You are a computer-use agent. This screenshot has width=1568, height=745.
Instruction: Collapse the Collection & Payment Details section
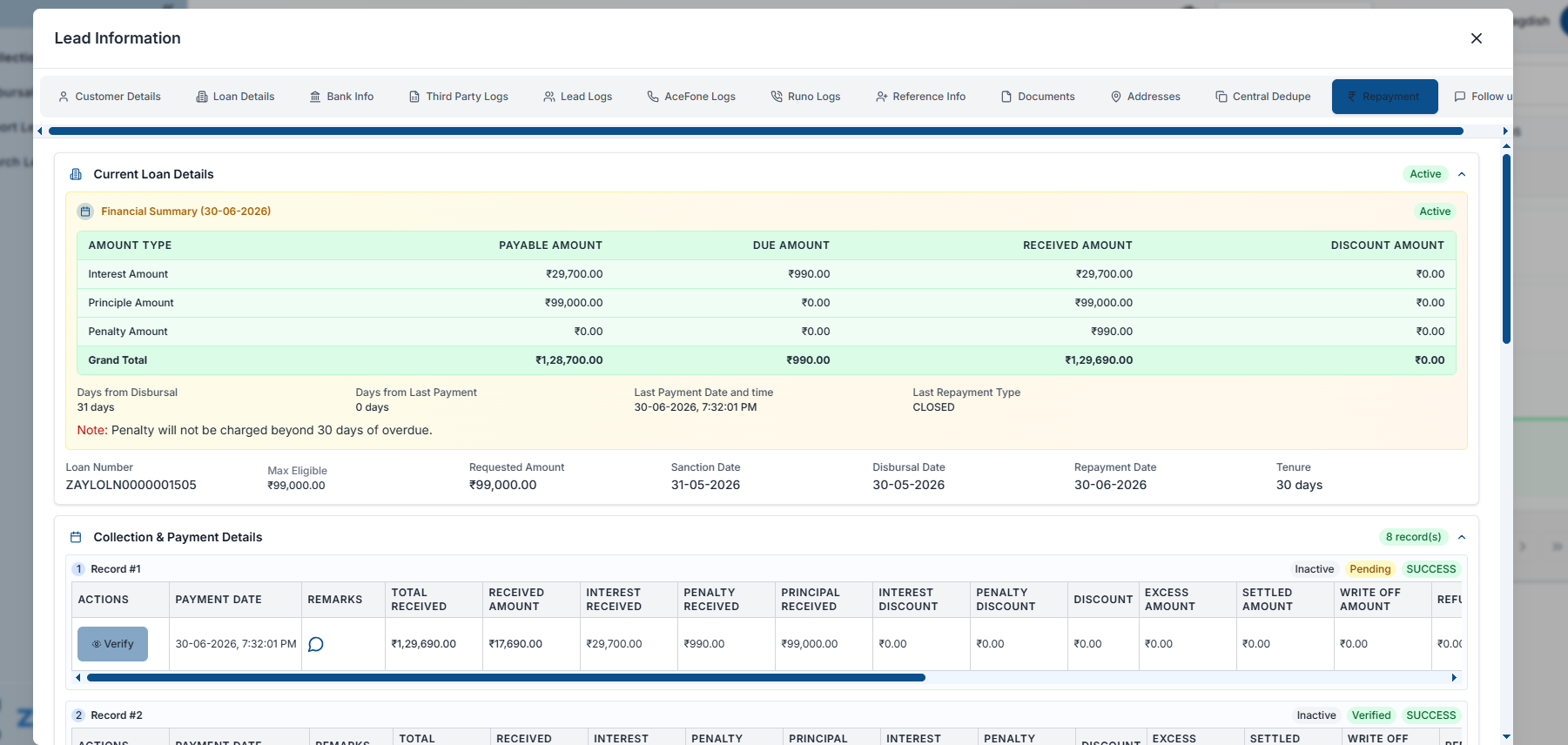(x=1462, y=537)
